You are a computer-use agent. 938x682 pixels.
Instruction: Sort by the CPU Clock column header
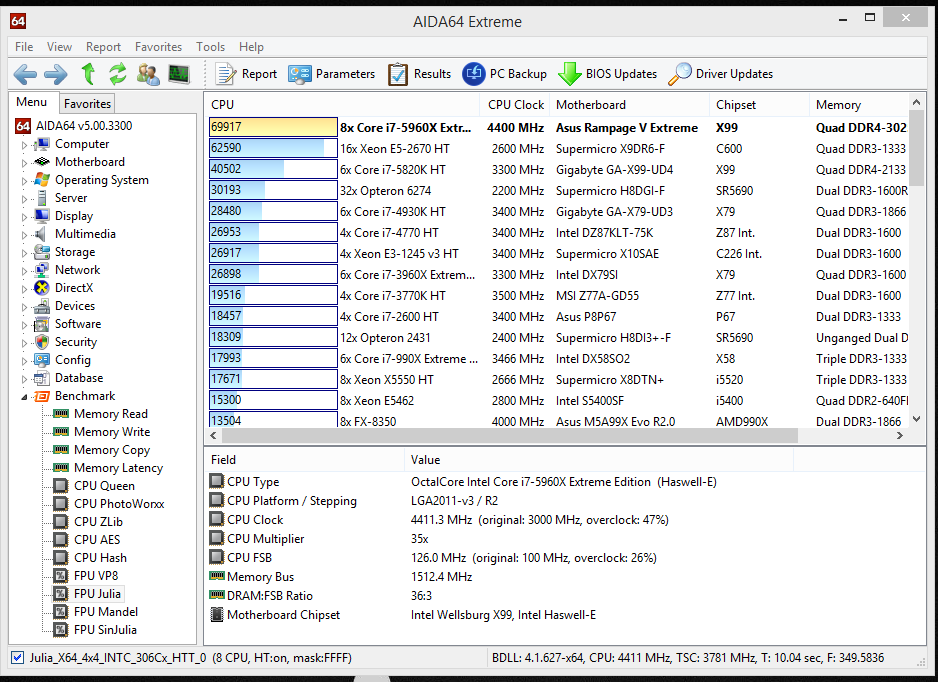[x=516, y=105]
